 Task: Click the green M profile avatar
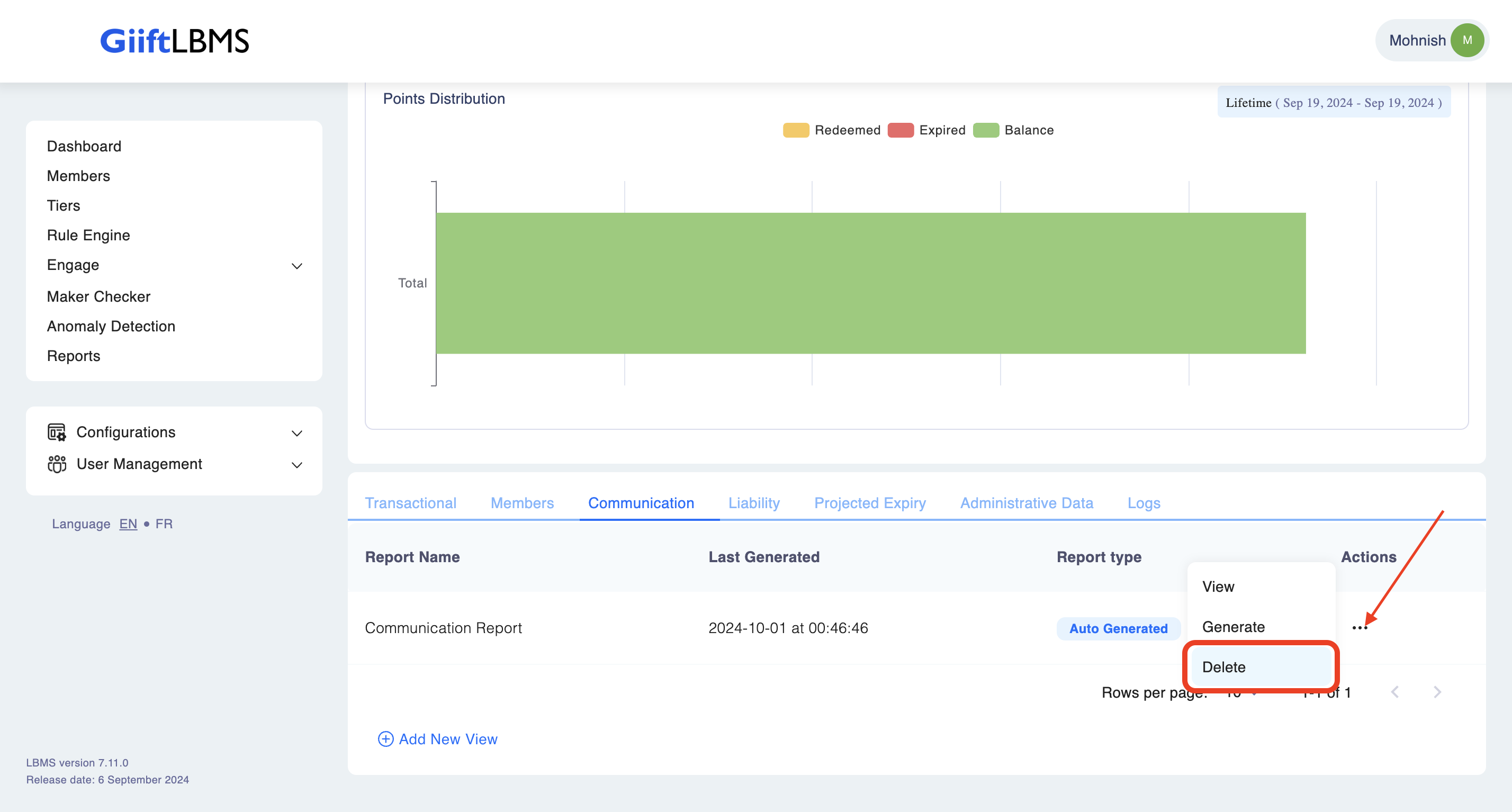coord(1466,40)
